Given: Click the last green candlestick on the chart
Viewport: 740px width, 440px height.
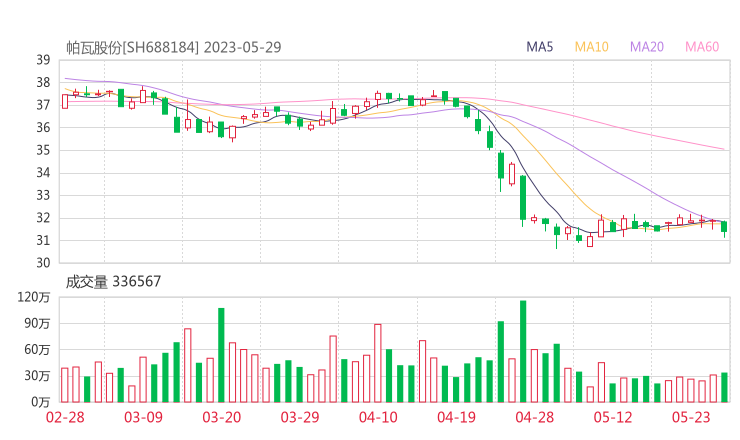Looking at the screenshot, I should [724, 227].
